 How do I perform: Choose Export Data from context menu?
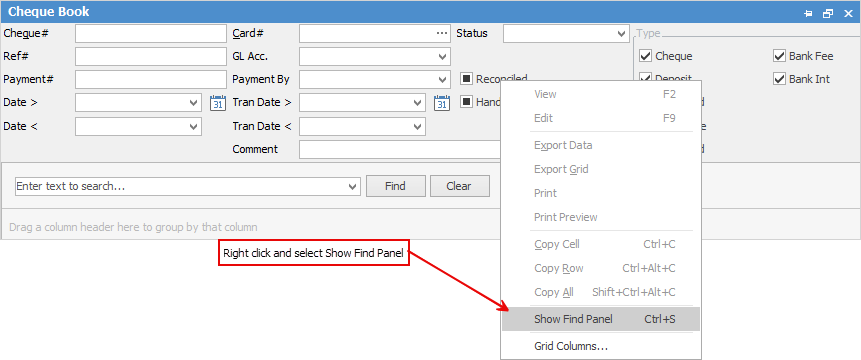[x=601, y=145]
